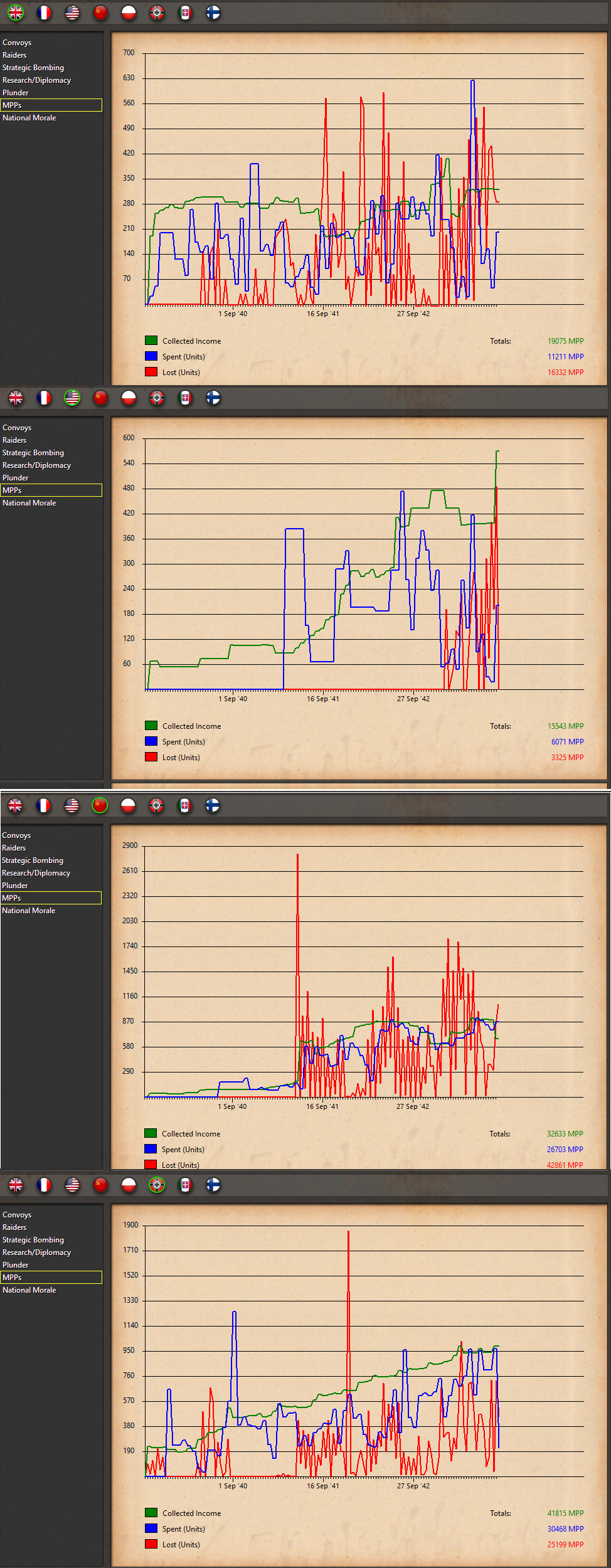Screen dimensions: 611x1568
Task: Open Research/Diplomacy in the topmost UK panel
Action: coord(36,80)
